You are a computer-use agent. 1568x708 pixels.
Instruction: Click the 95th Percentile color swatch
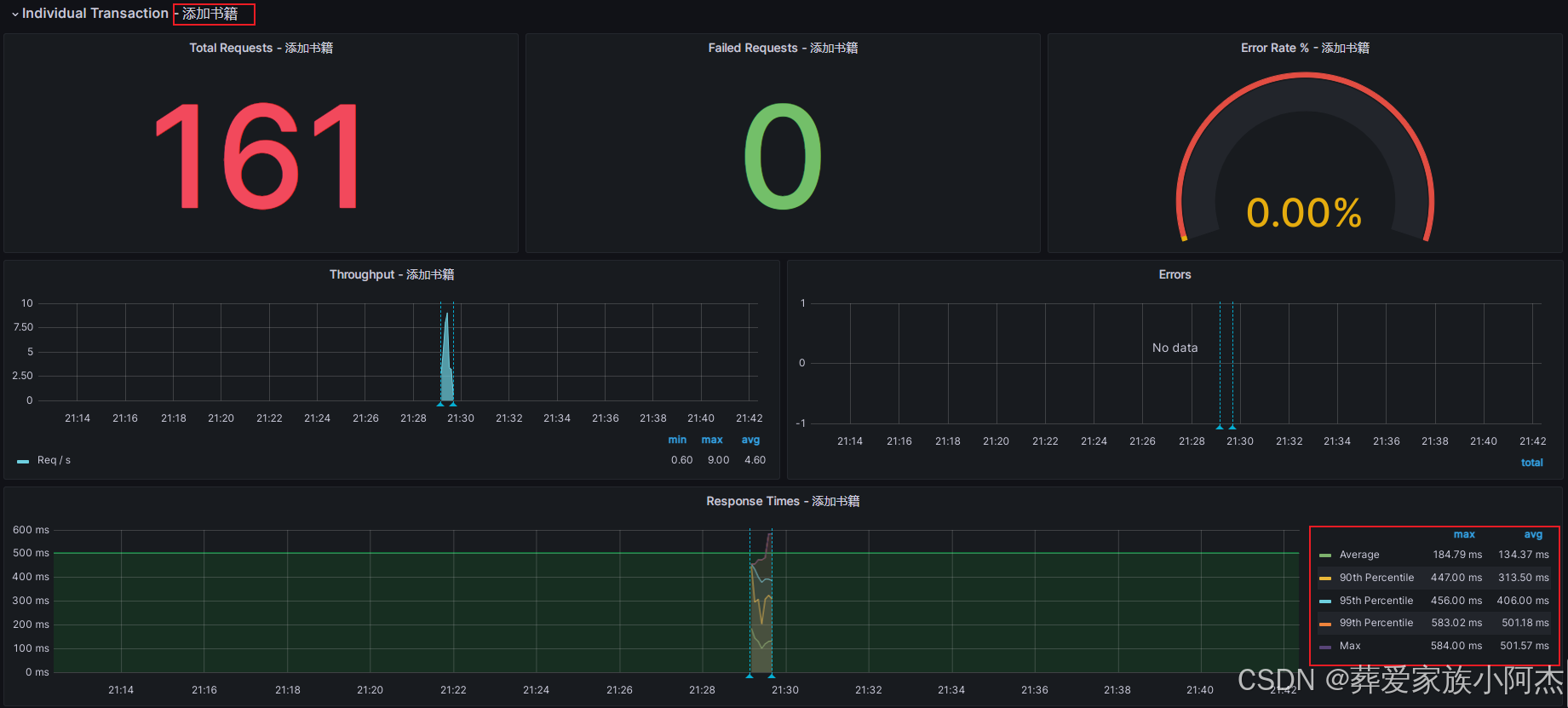click(1325, 602)
